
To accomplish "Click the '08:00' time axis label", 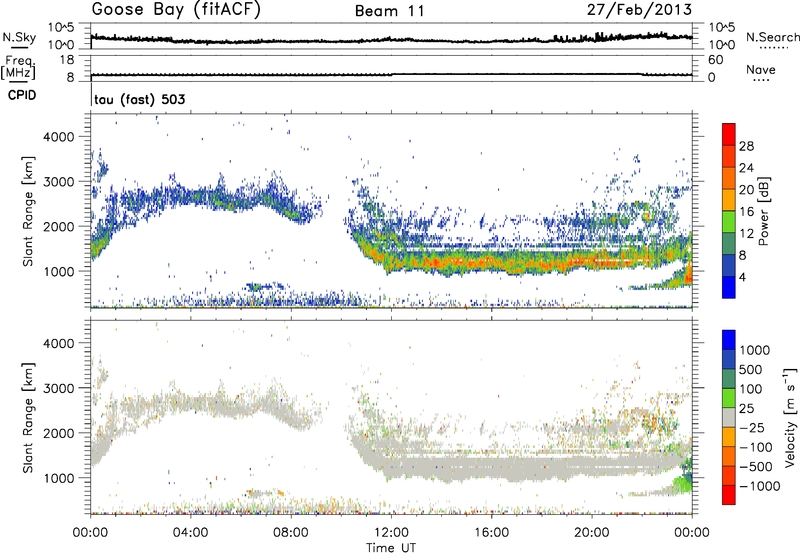I will point(291,533).
